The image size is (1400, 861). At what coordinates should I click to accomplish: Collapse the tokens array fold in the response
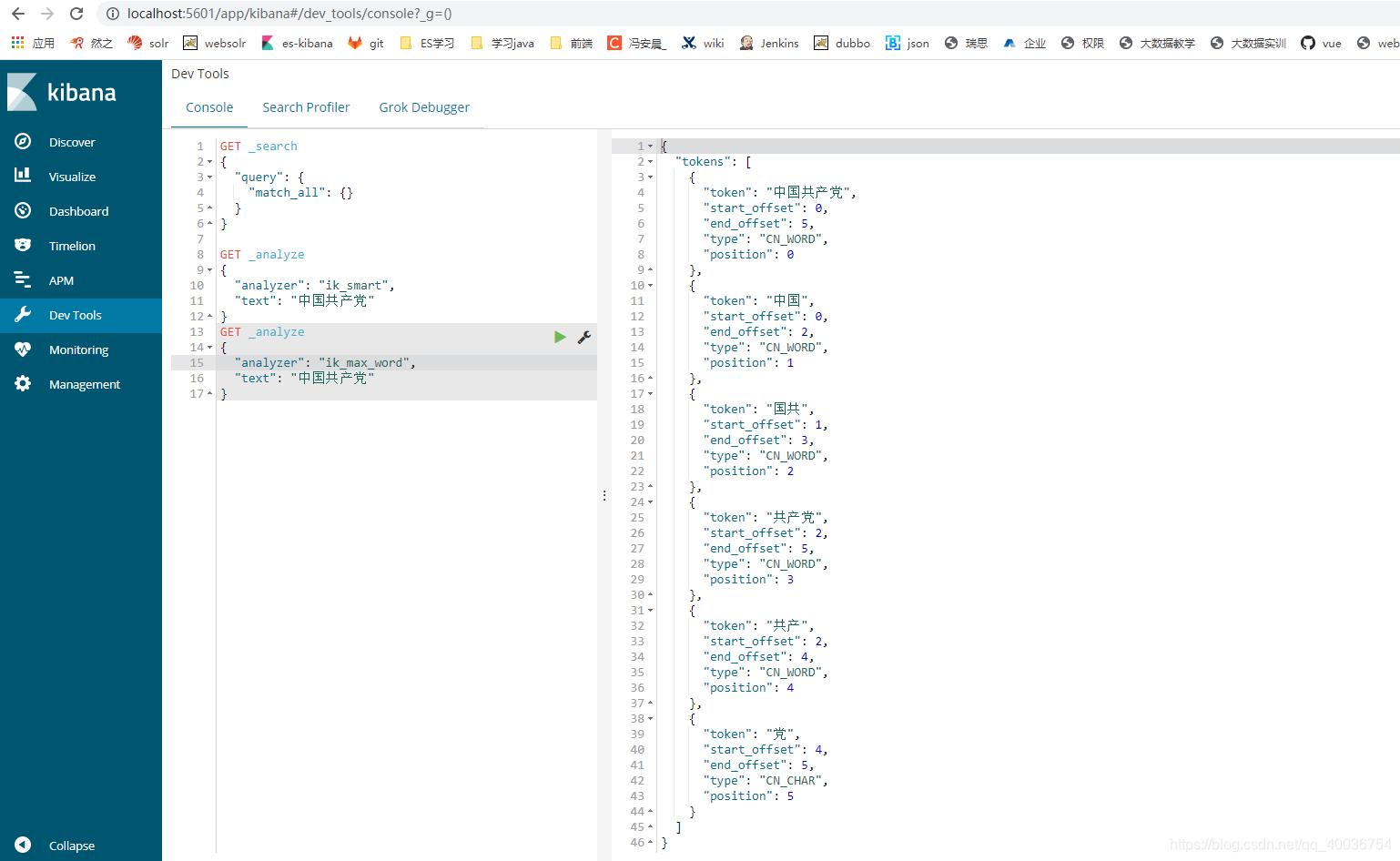[648, 161]
